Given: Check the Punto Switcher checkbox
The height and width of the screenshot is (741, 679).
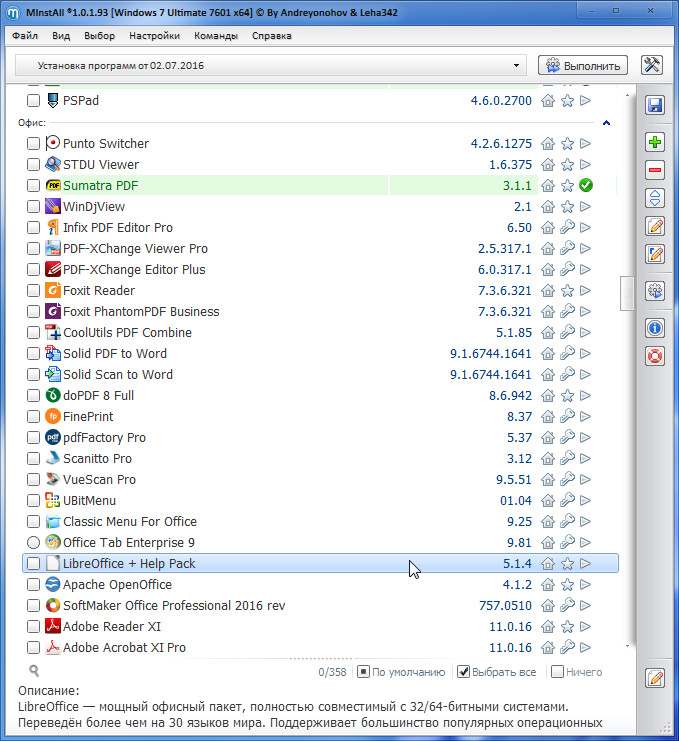Looking at the screenshot, I should tap(33, 143).
